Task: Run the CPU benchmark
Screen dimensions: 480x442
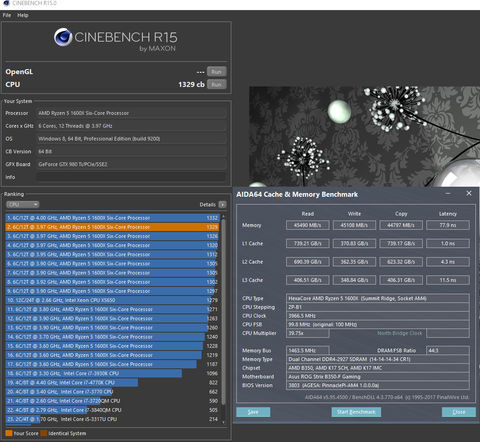Action: 216,84
